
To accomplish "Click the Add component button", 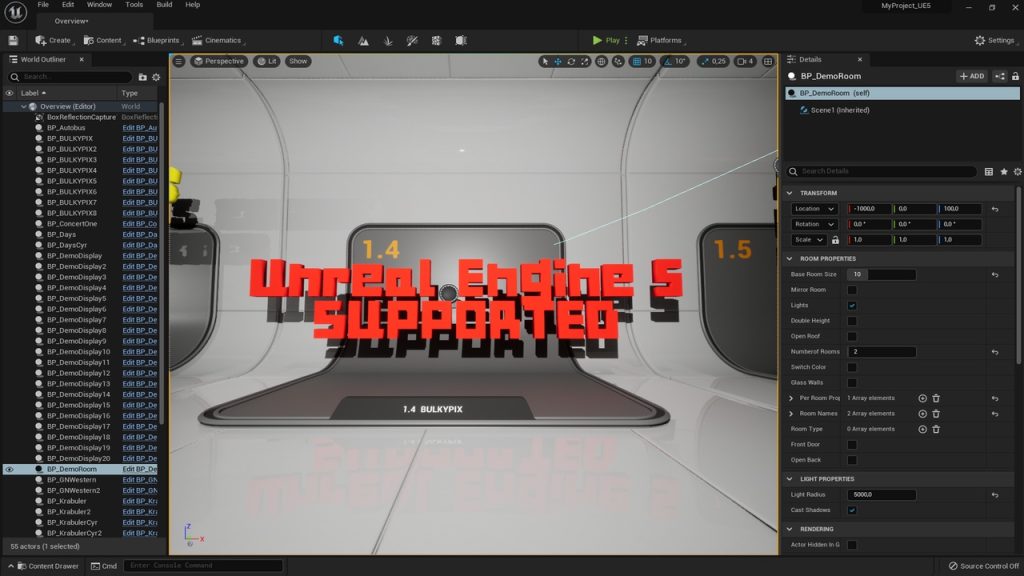I will tap(971, 76).
